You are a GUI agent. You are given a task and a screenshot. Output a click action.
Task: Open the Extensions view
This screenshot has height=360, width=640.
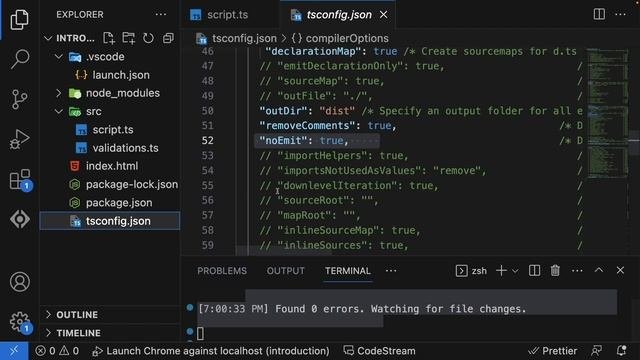[x=20, y=180]
